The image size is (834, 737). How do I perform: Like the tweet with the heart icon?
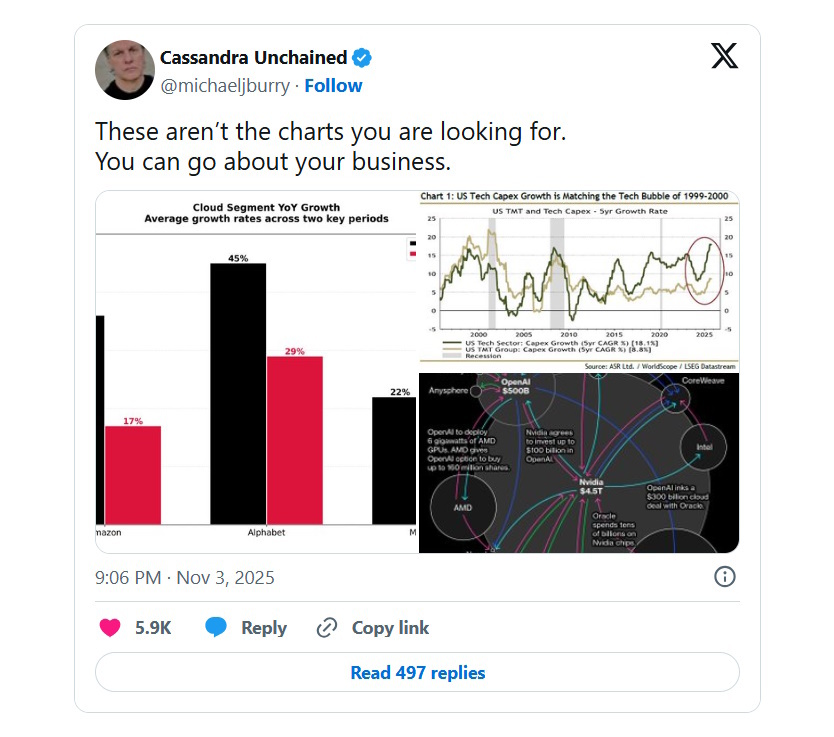click(110, 628)
